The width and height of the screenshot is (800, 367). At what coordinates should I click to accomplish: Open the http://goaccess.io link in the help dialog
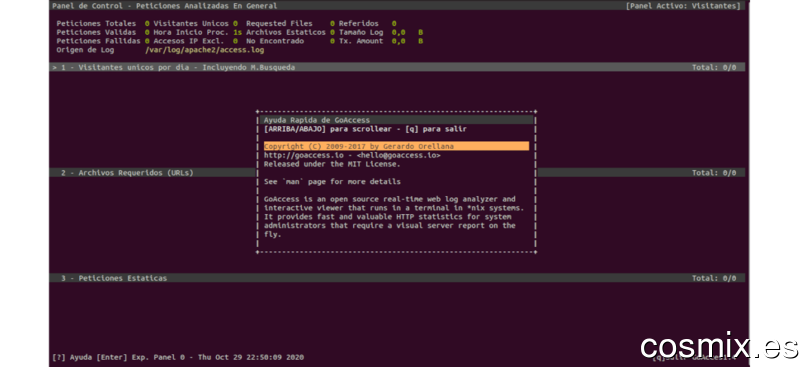[304, 155]
